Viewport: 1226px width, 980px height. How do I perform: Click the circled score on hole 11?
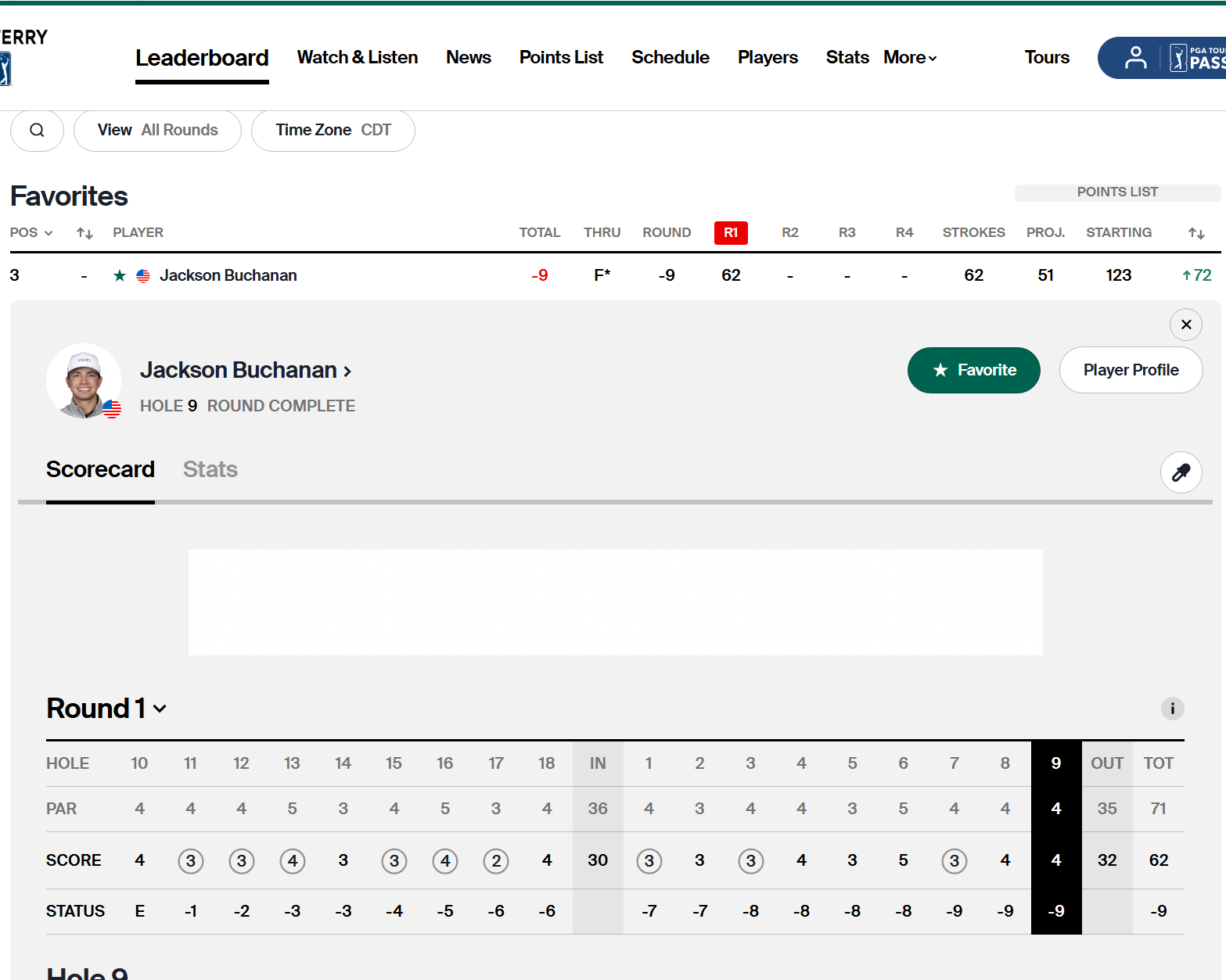click(191, 861)
